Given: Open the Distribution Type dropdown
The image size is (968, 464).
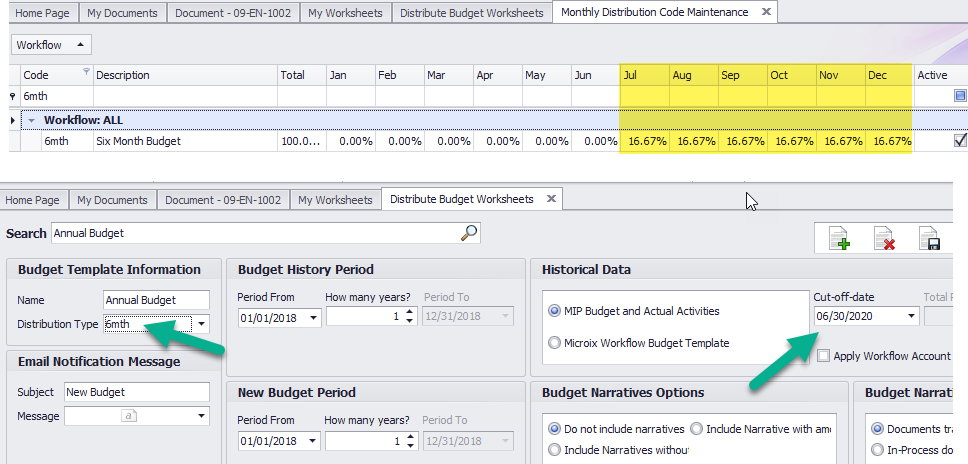Looking at the screenshot, I should (x=201, y=324).
